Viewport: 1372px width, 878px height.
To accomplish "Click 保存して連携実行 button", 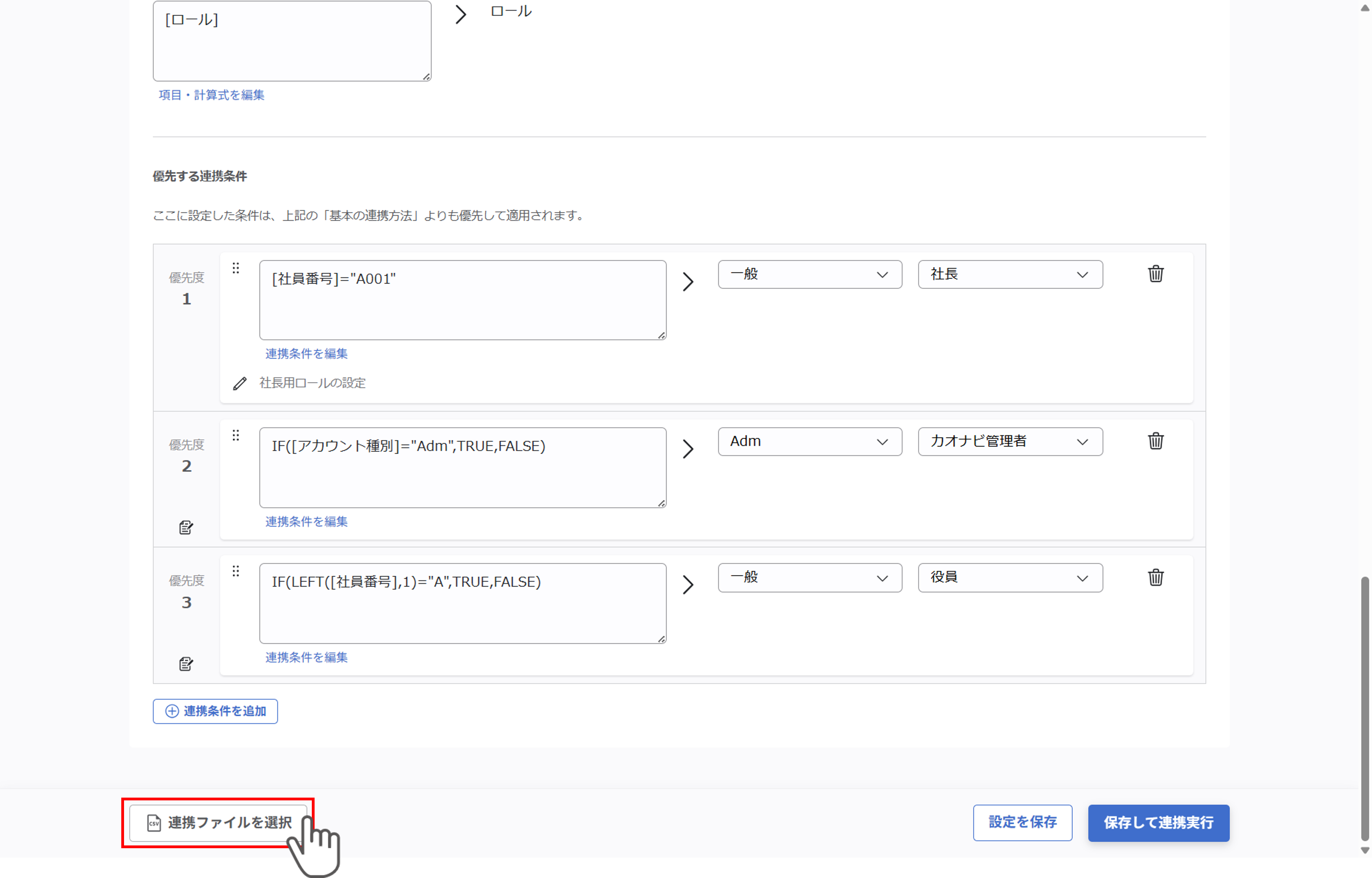I will click(1158, 823).
